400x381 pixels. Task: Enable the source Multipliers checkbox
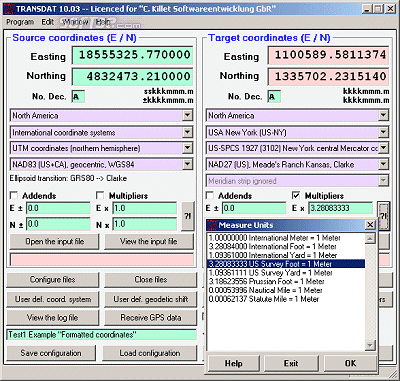[x=100, y=195]
